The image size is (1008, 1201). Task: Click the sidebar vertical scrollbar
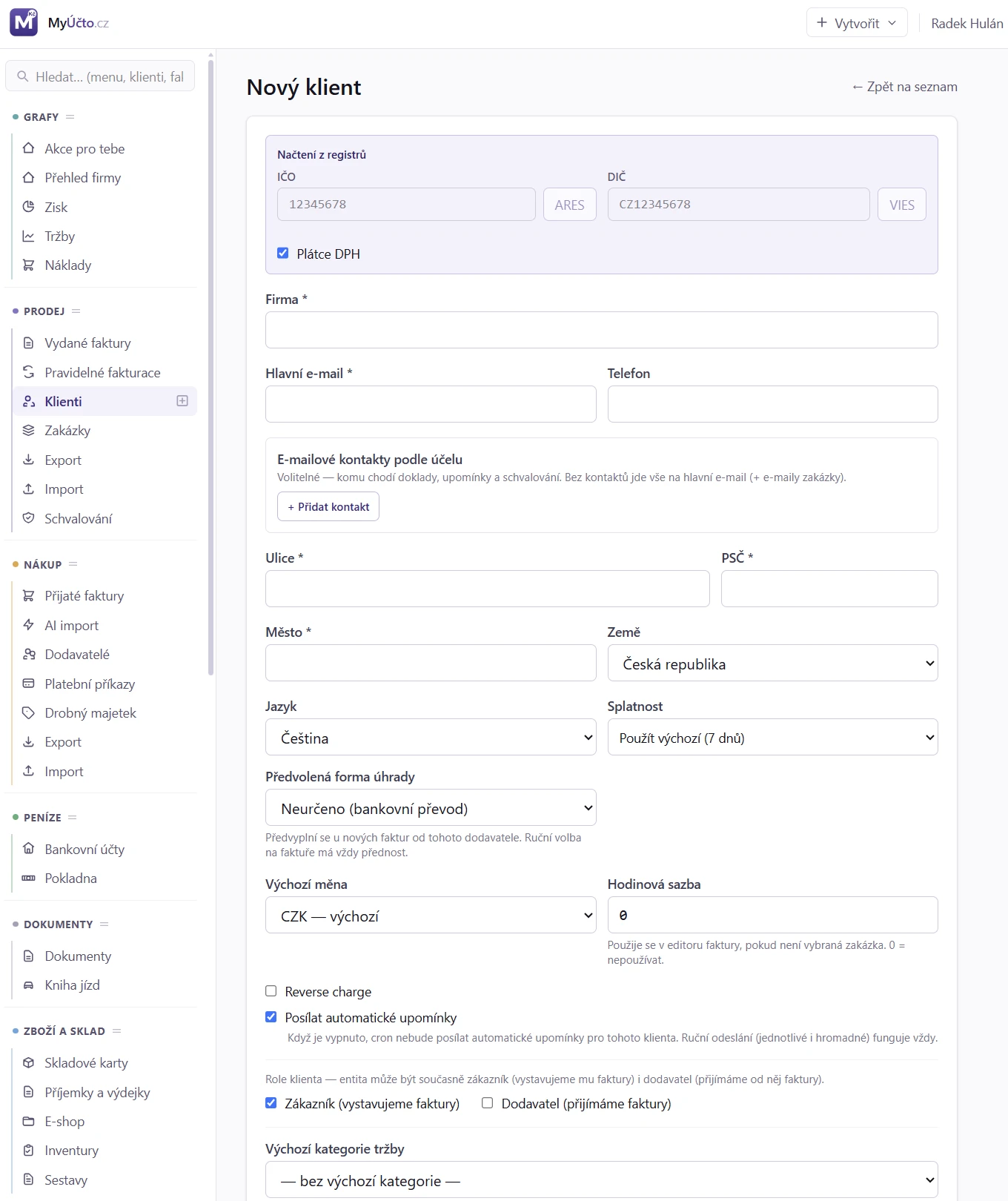[211, 367]
